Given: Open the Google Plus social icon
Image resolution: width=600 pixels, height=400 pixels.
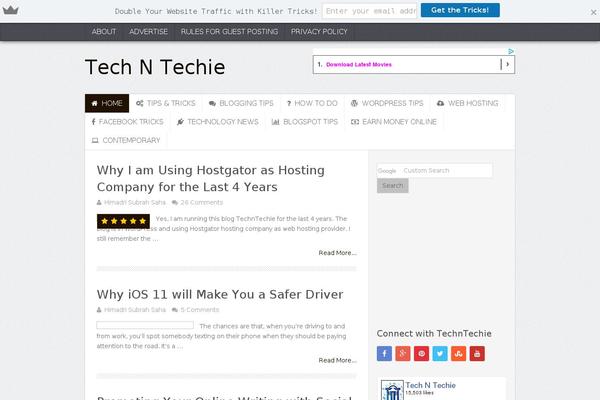Looking at the screenshot, I should (403, 354).
